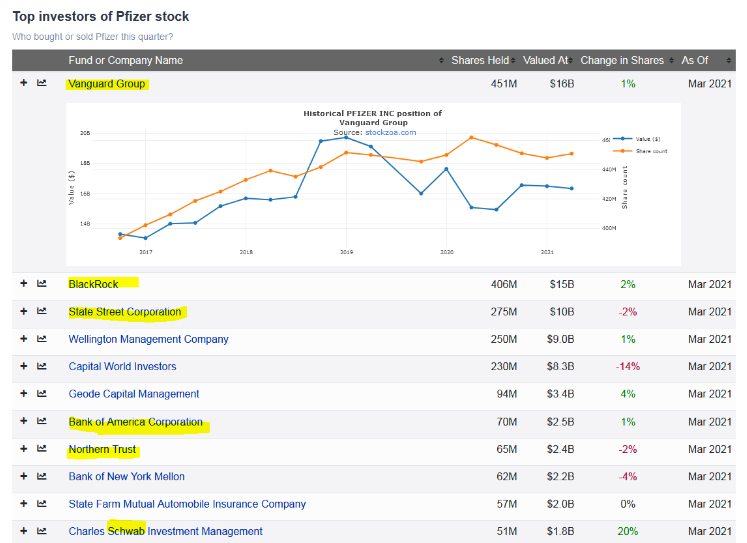Expand the Wellington Management Company row
This screenshot has width=747, height=543.
(23, 339)
